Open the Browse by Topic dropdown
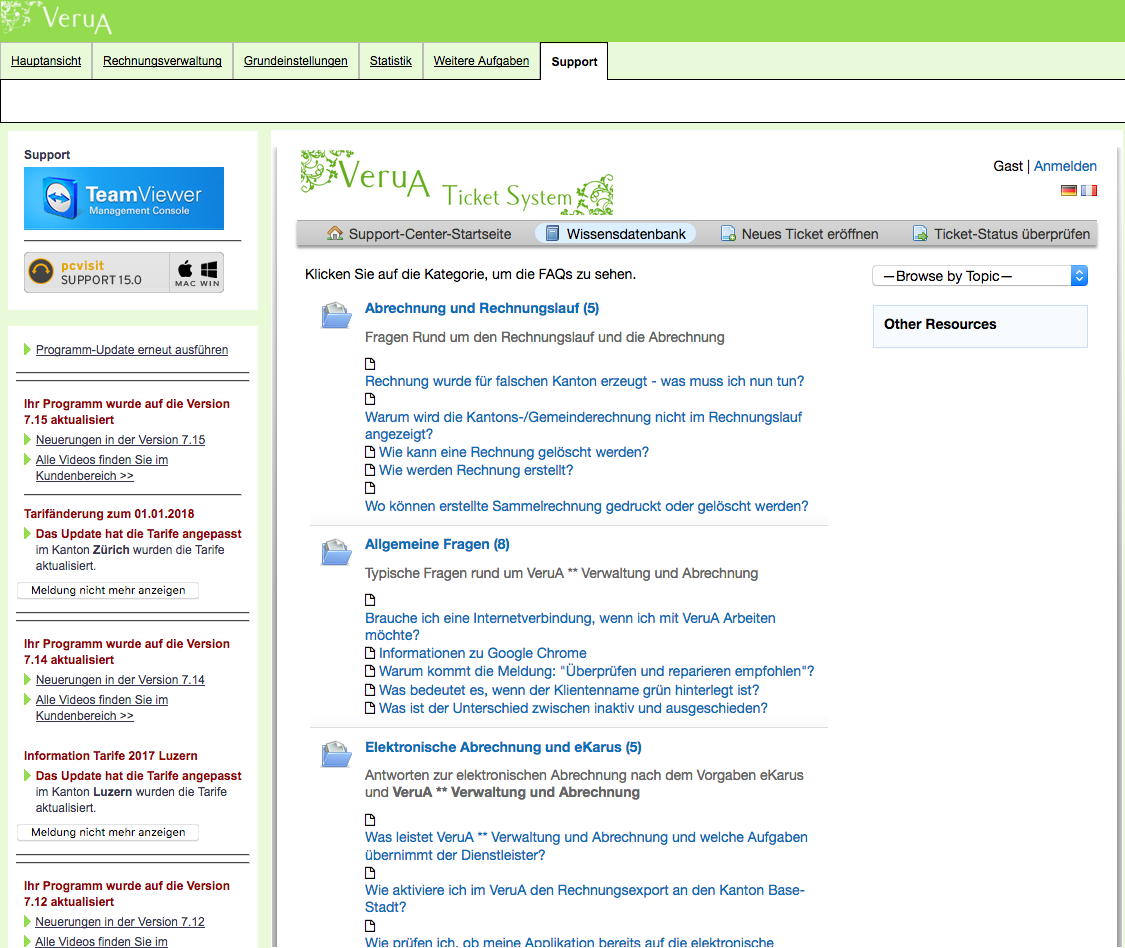The width and height of the screenshot is (1125, 948). pos(979,276)
